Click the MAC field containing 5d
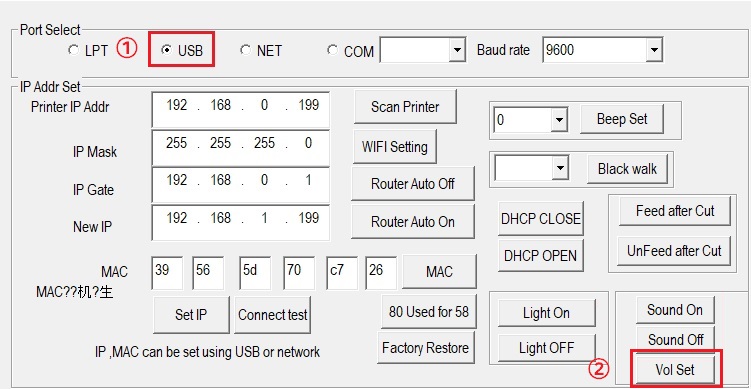751x389 pixels. [255, 273]
